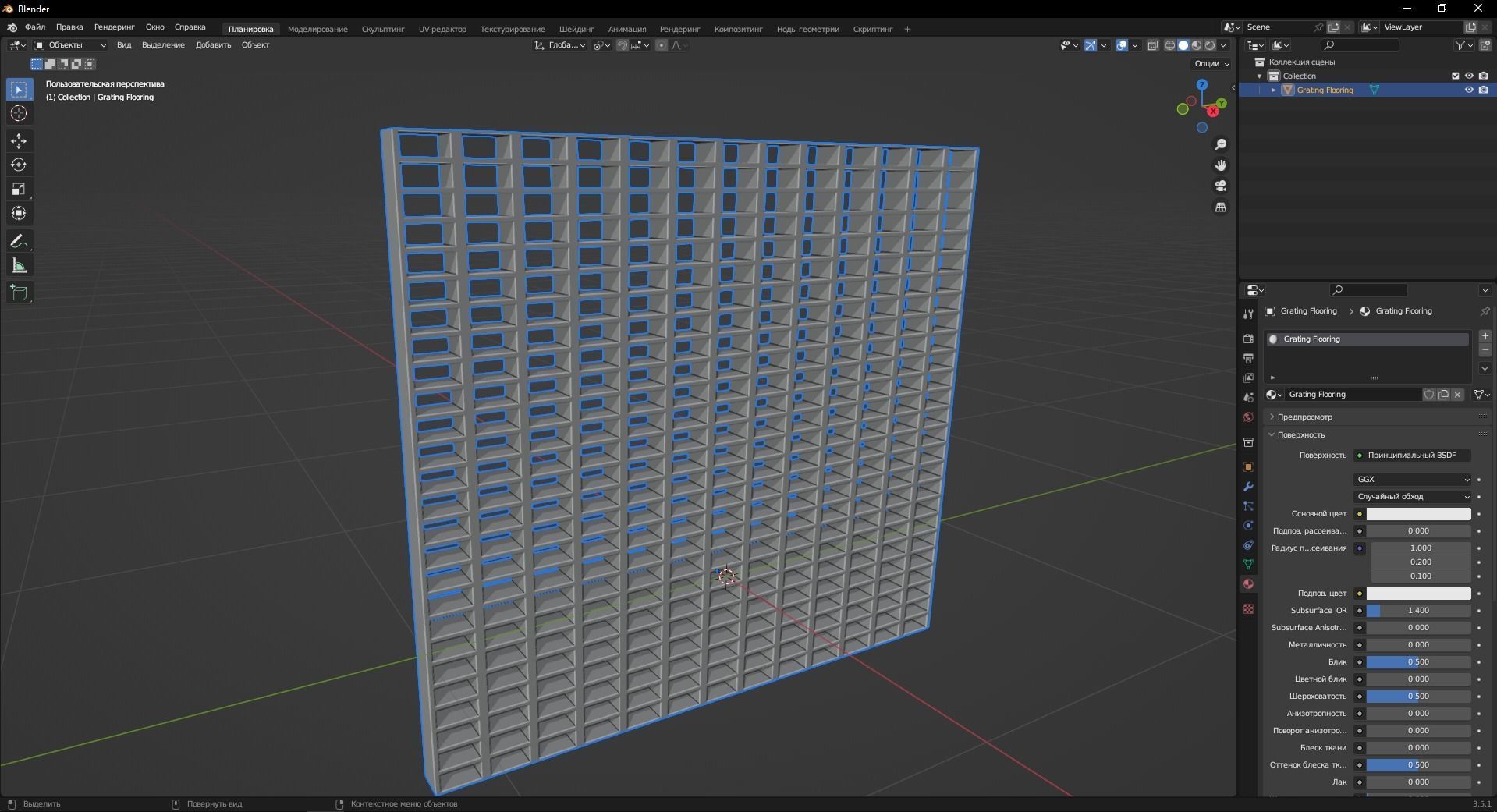Select the Measure tool

pyautogui.click(x=19, y=266)
